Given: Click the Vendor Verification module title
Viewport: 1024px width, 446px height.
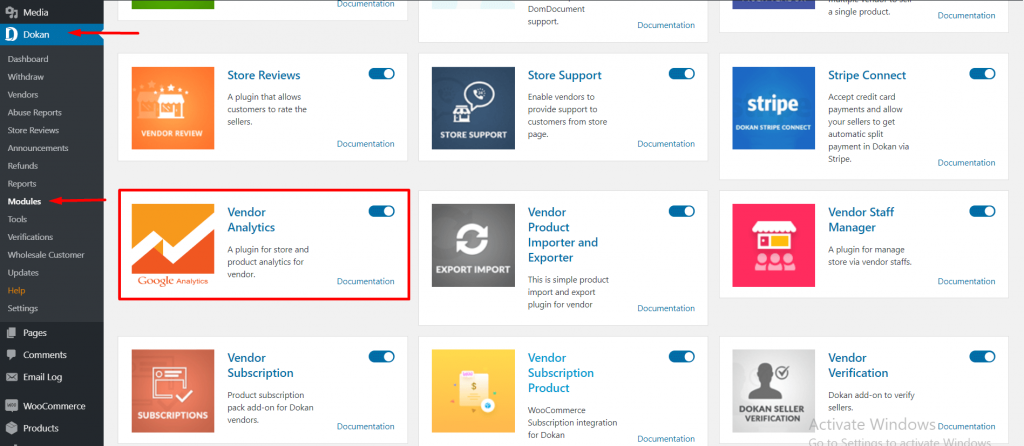Looking at the screenshot, I should [x=858, y=366].
